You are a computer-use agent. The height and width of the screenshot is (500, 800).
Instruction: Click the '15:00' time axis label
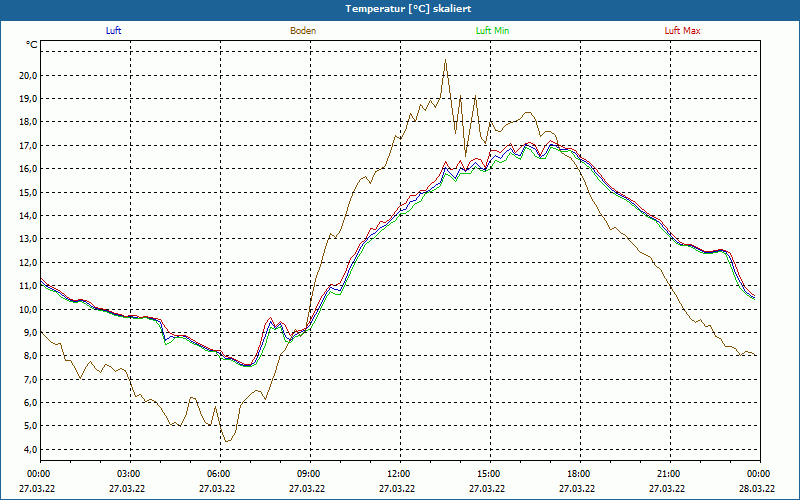pyautogui.click(x=490, y=474)
